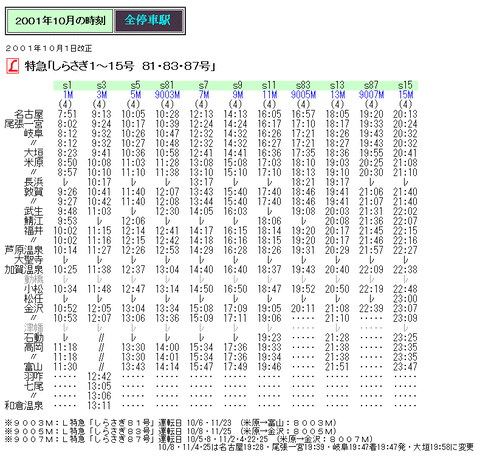Open train number 9M link

coord(238,95)
